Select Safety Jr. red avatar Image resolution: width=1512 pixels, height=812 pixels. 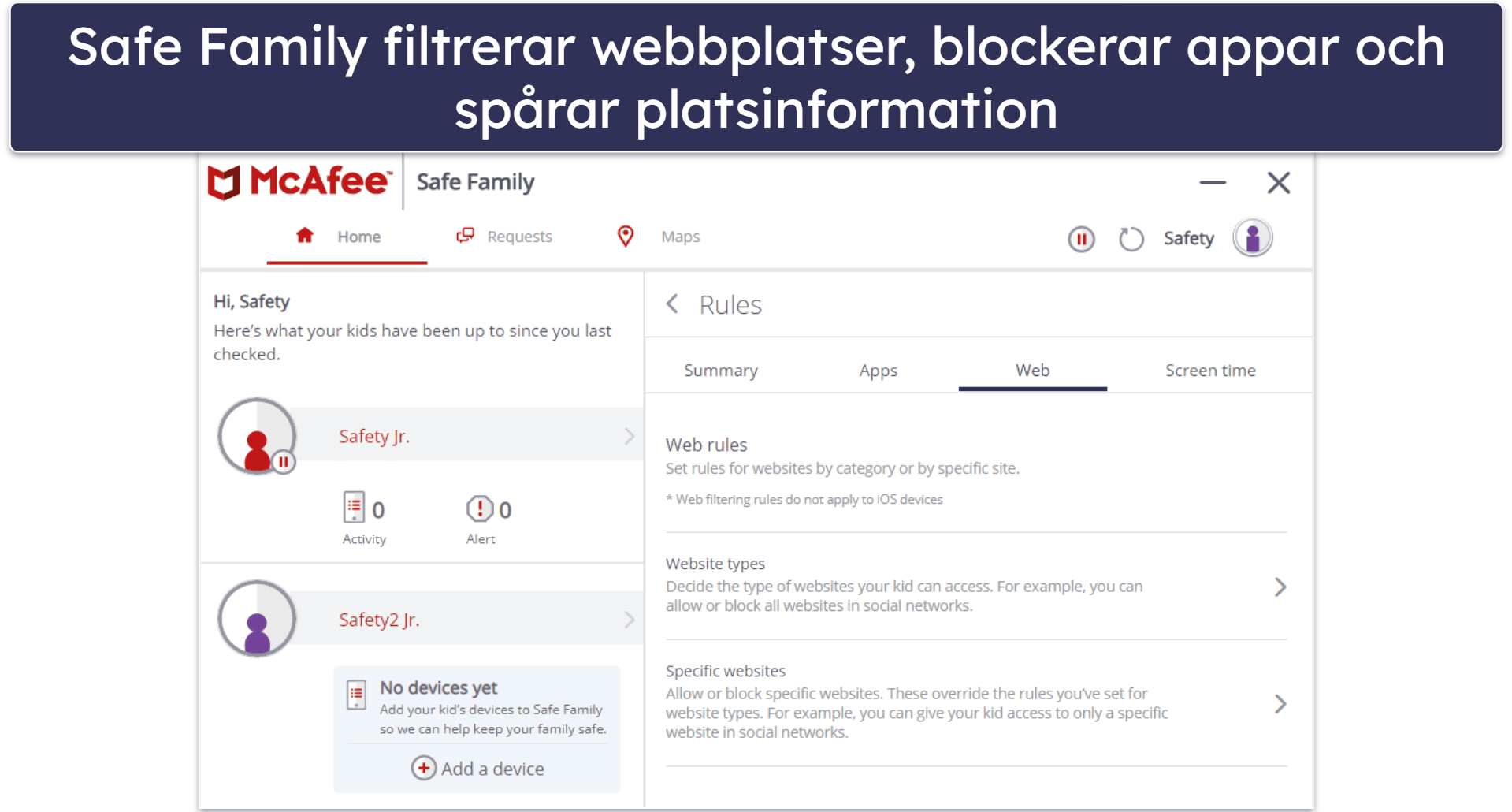(257, 436)
